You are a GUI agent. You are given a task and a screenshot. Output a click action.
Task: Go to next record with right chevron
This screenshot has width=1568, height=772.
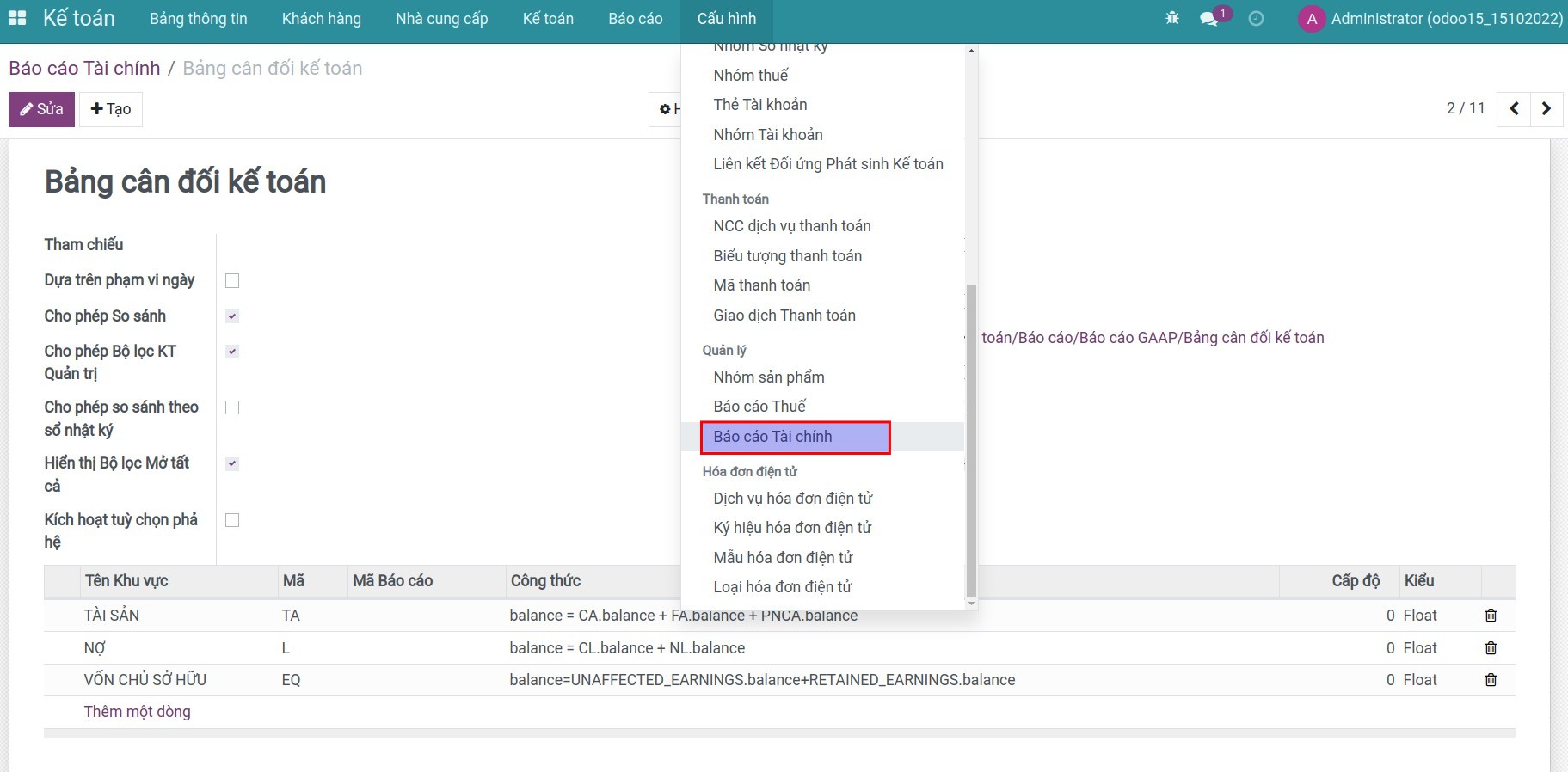(x=1546, y=109)
